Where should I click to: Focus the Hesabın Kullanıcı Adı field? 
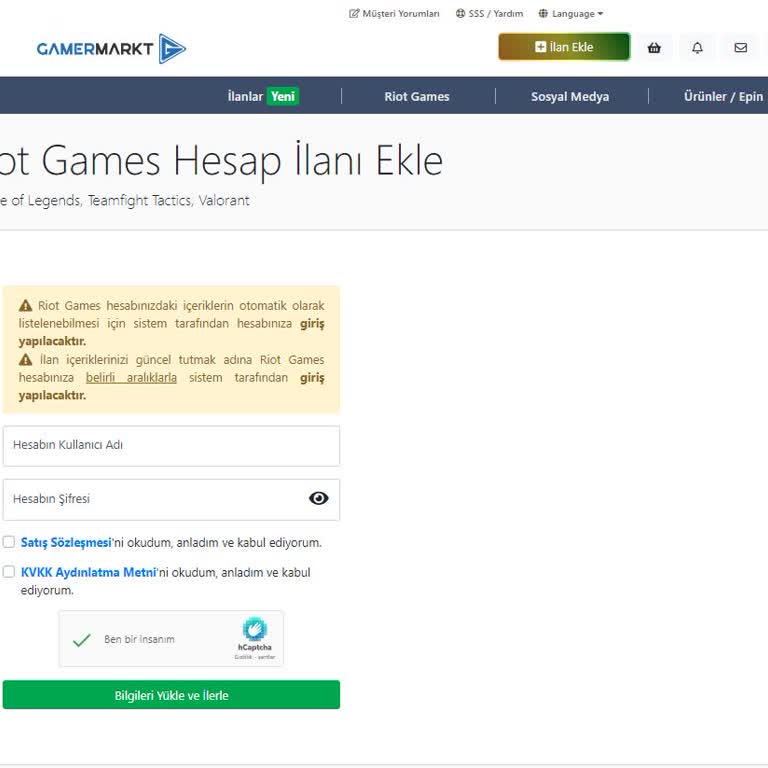pyautogui.click(x=171, y=446)
